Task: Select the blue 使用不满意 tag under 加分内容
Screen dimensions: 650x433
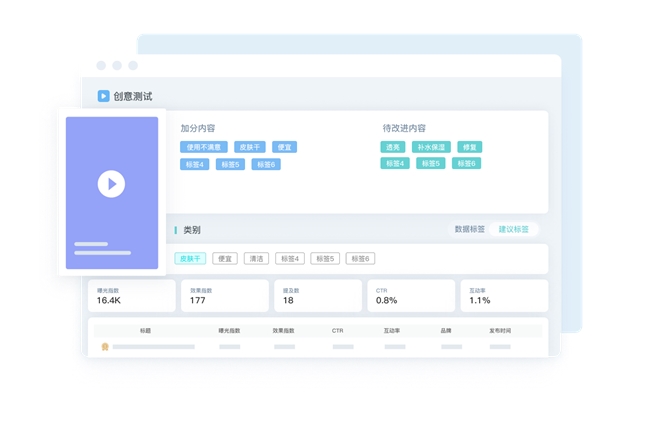Action: [x=203, y=147]
